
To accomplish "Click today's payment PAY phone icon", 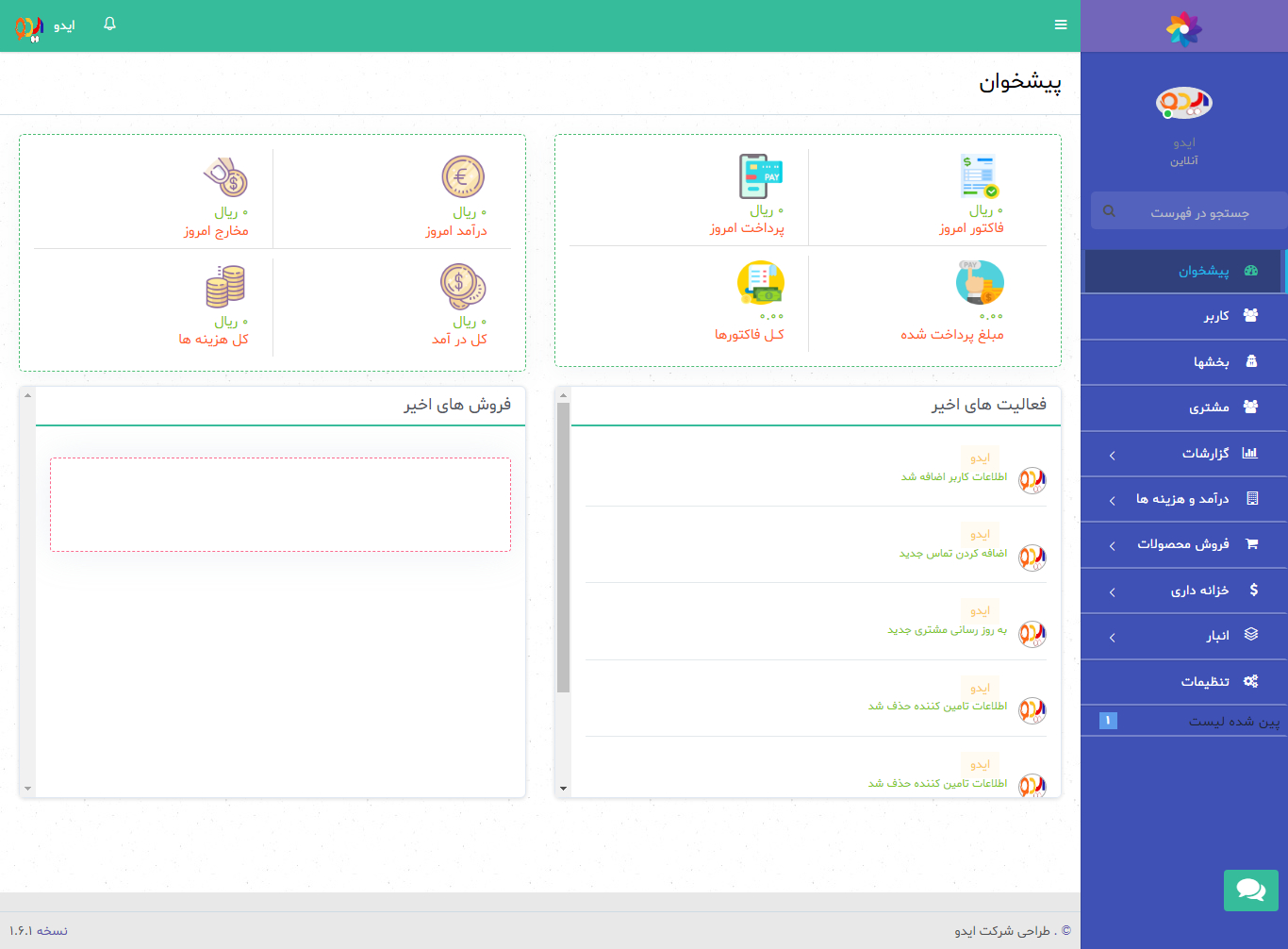I will point(760,175).
